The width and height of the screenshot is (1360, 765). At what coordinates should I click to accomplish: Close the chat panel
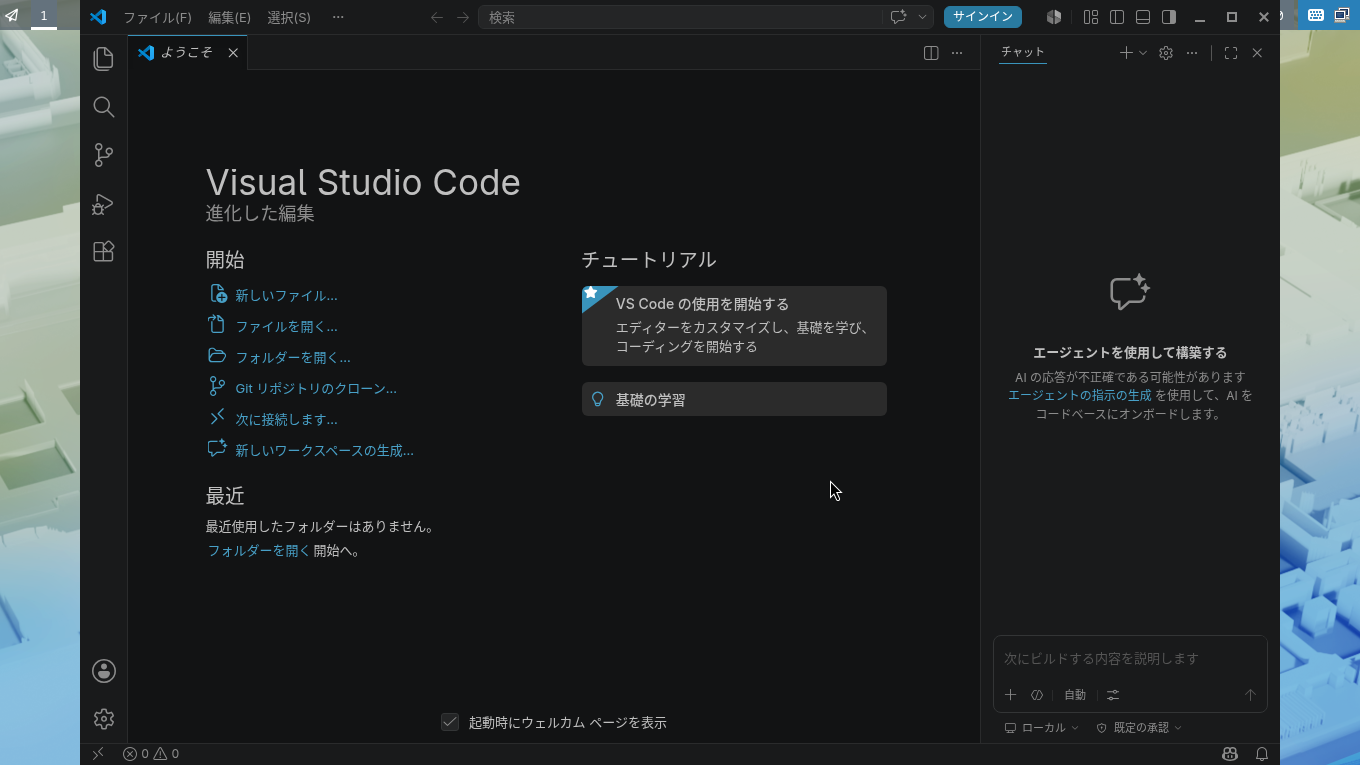tap(1257, 53)
